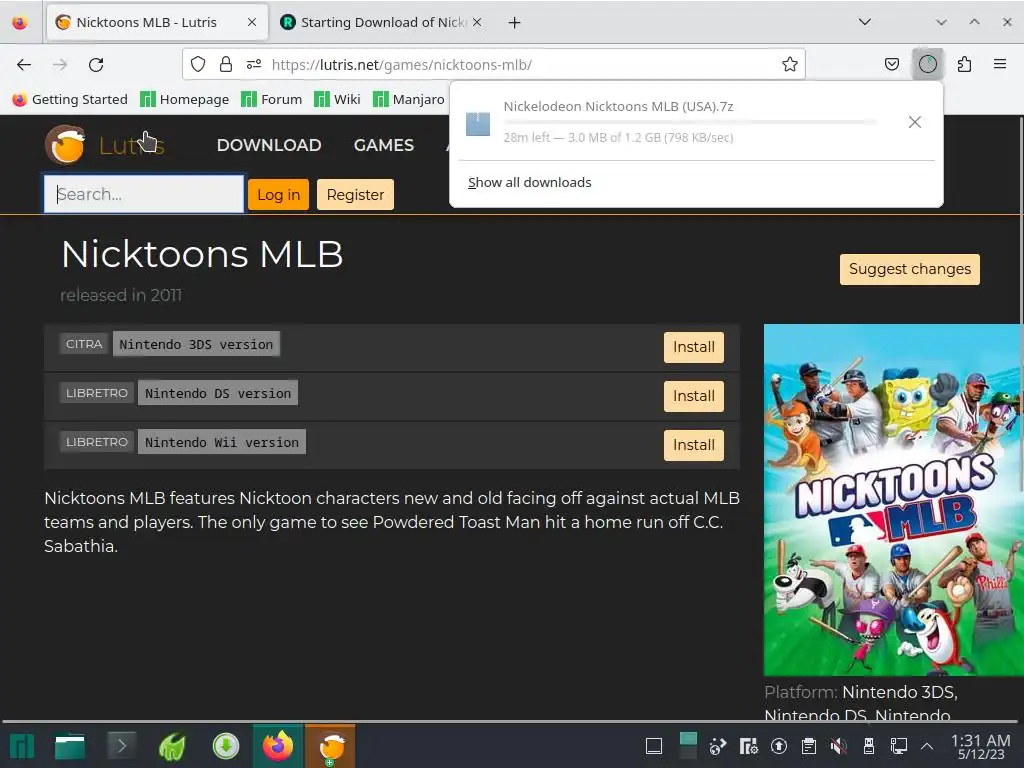Click the Nintendo Wii version label
The height and width of the screenshot is (768, 1024).
pyautogui.click(x=221, y=442)
